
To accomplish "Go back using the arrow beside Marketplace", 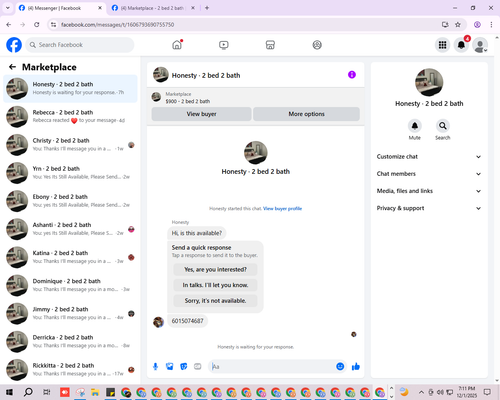I will pos(12,67).
